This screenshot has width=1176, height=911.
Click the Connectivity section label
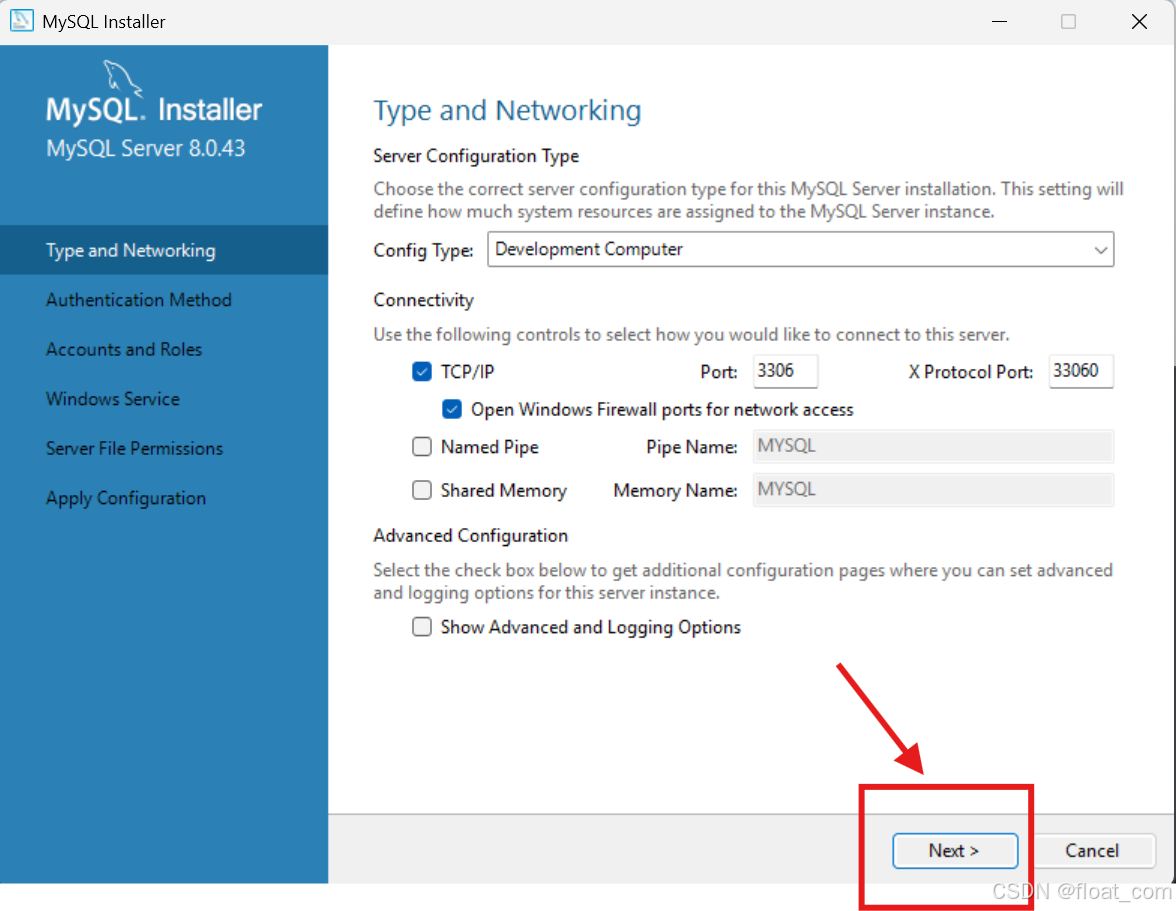coord(424,300)
